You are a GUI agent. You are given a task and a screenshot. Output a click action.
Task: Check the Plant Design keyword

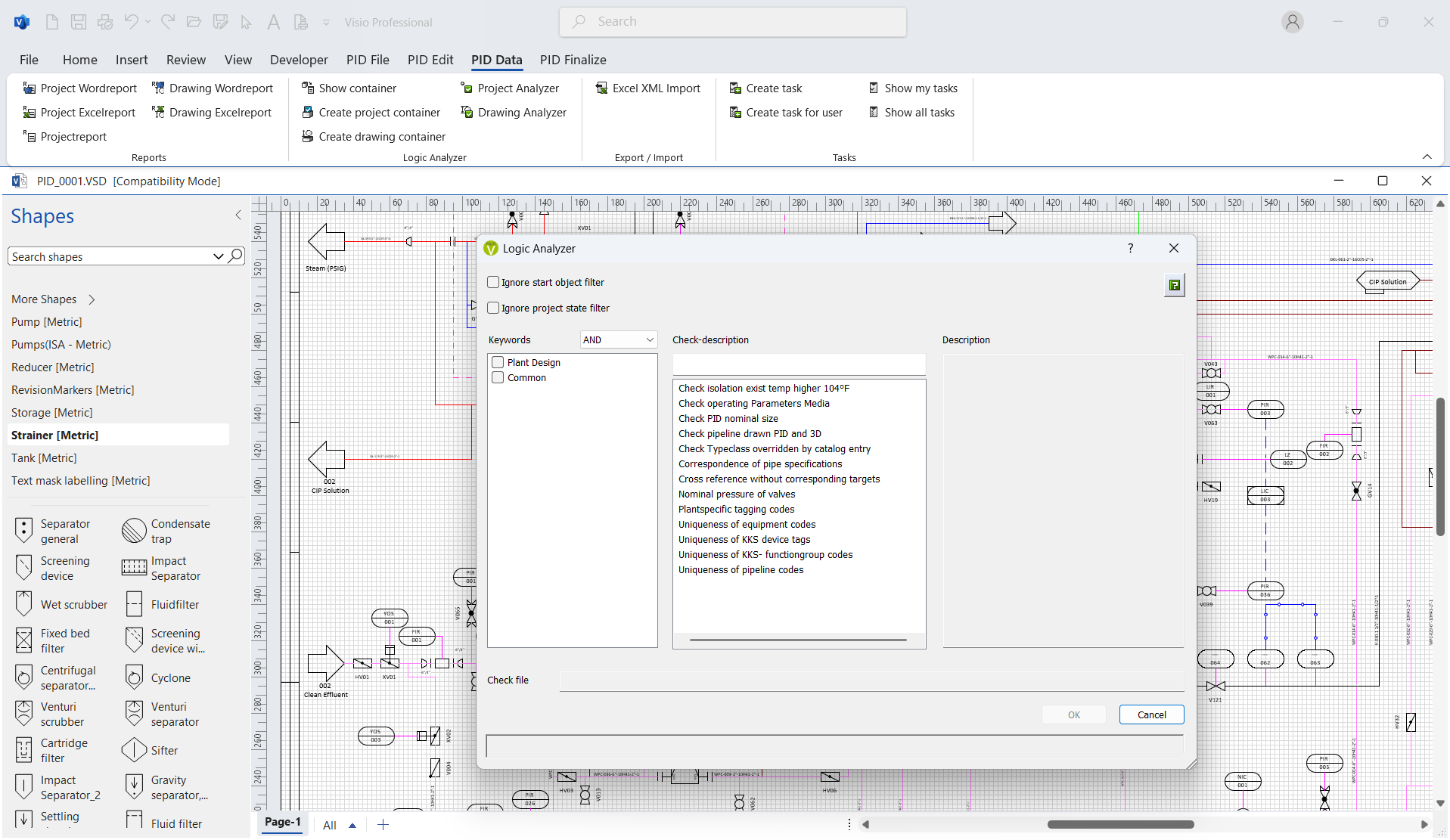498,362
